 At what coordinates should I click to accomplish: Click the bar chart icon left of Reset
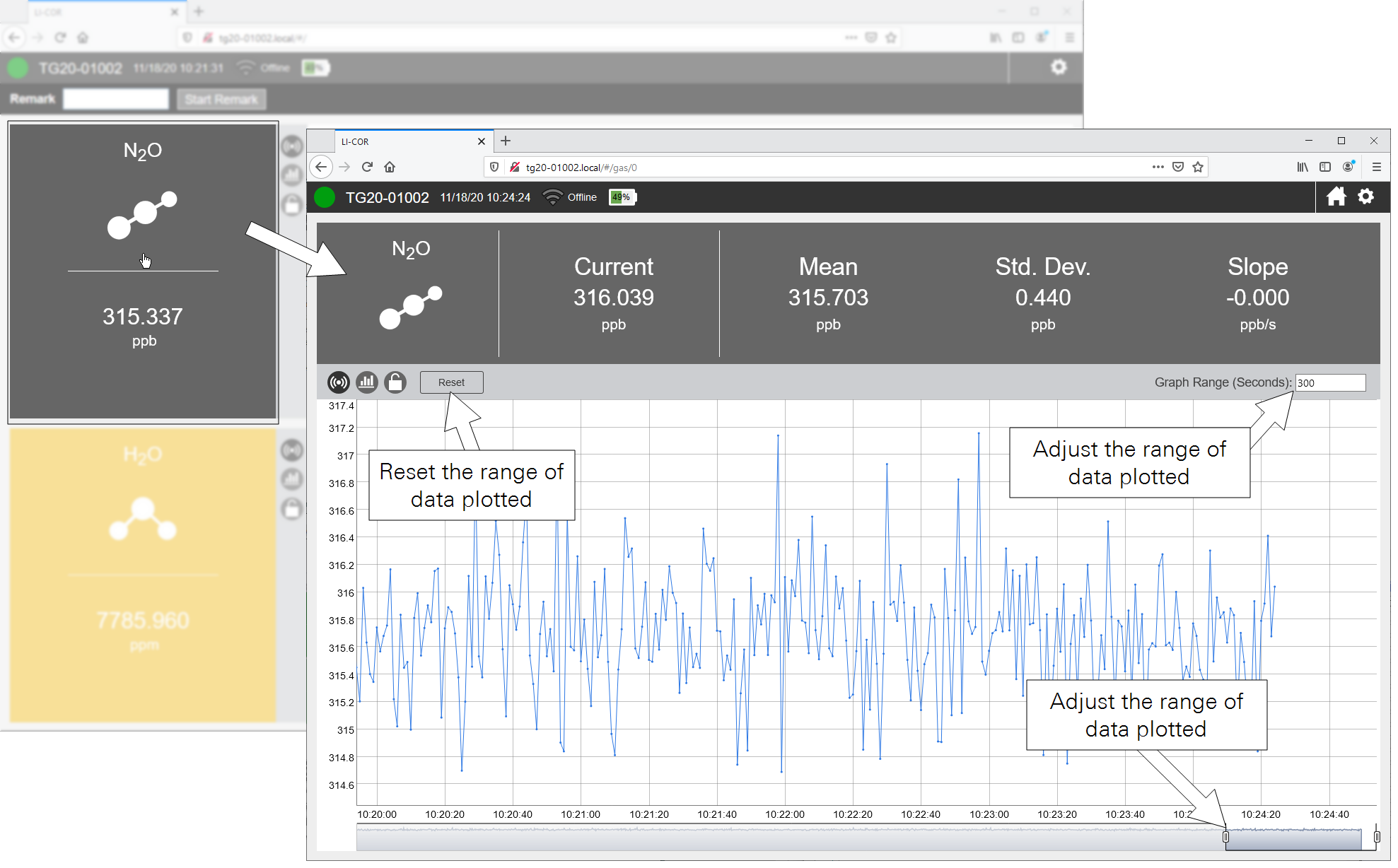(367, 382)
